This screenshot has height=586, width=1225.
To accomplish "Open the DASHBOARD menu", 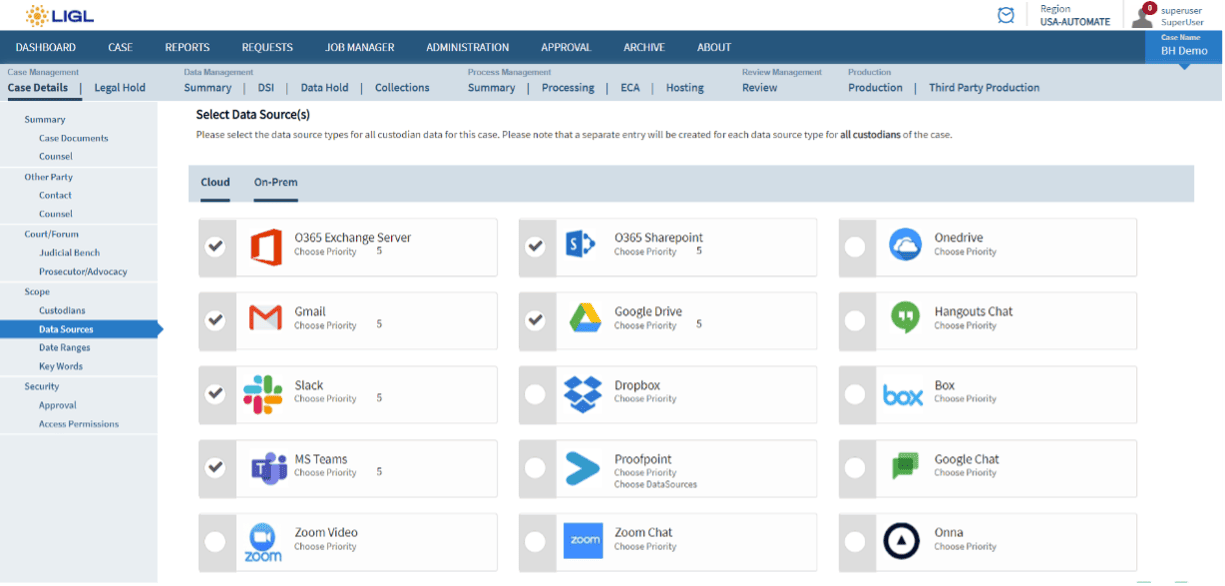I will pyautogui.click(x=46, y=47).
